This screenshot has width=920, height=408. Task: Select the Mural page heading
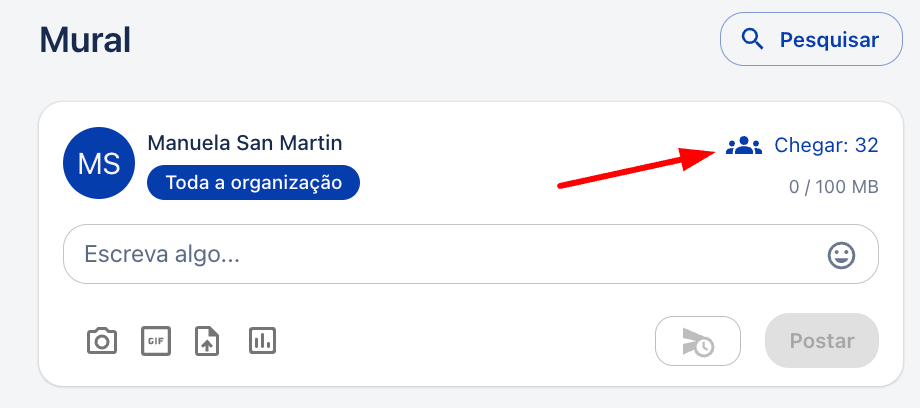(x=85, y=41)
